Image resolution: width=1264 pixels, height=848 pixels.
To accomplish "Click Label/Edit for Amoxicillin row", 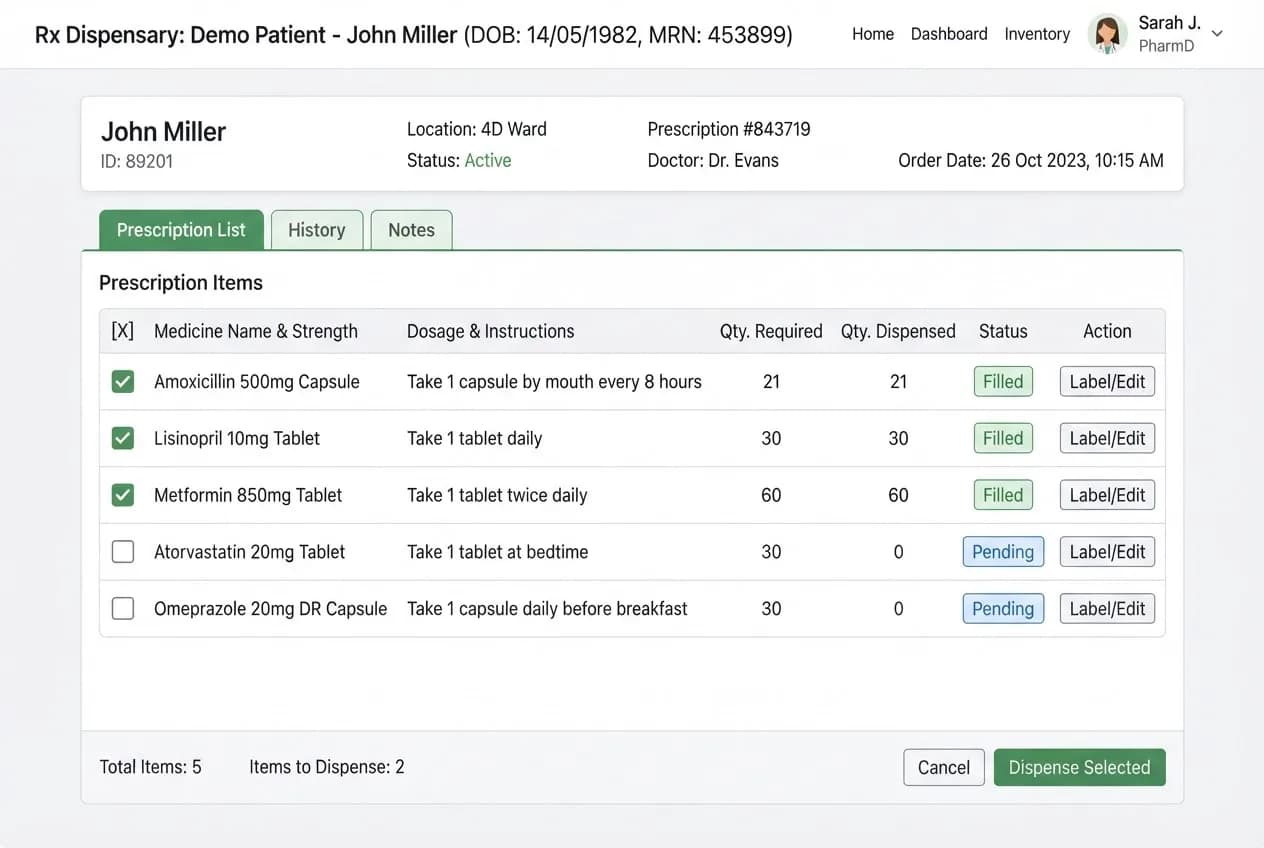I will click(1107, 381).
